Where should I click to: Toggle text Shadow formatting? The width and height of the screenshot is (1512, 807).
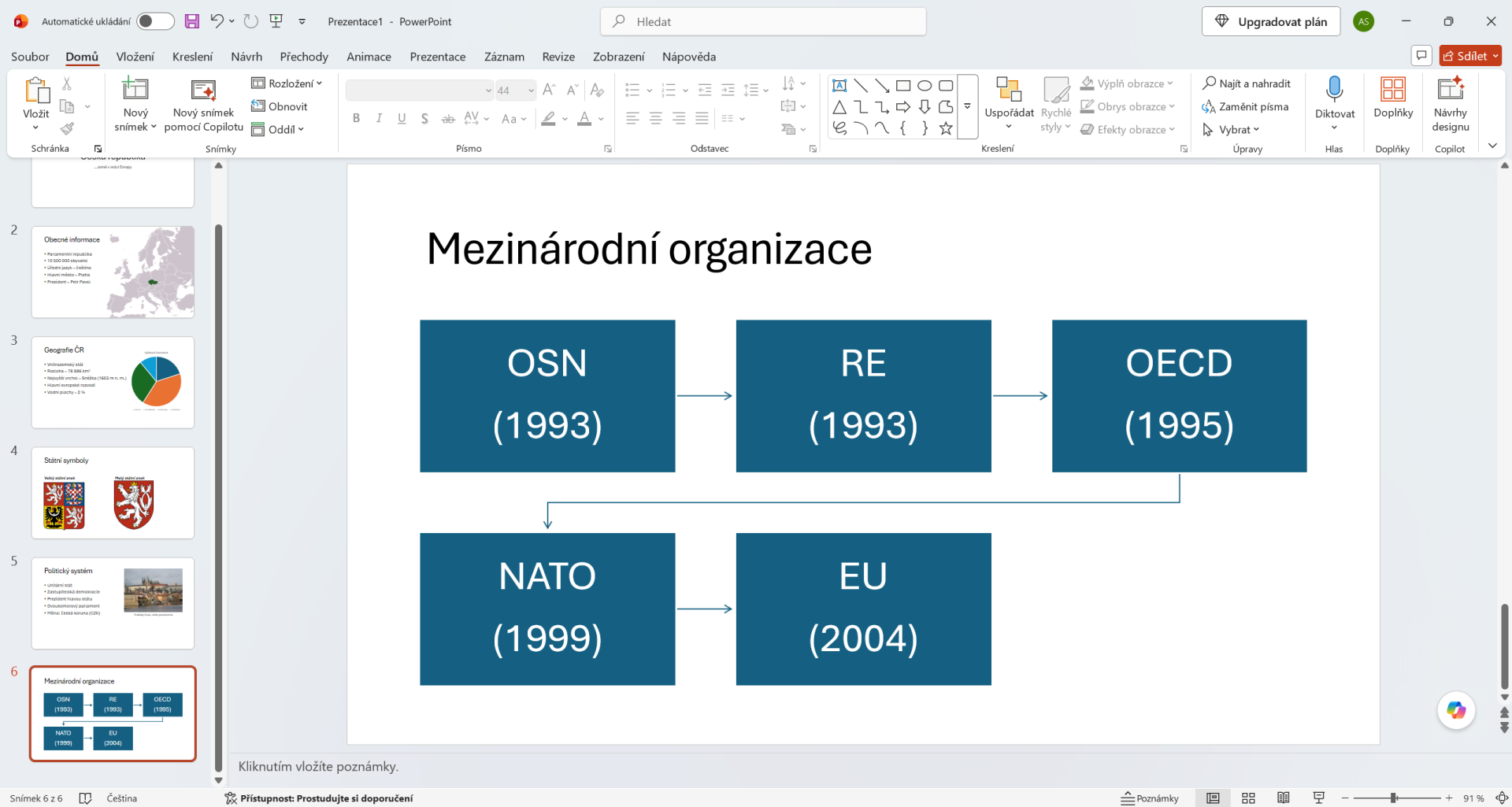point(424,118)
